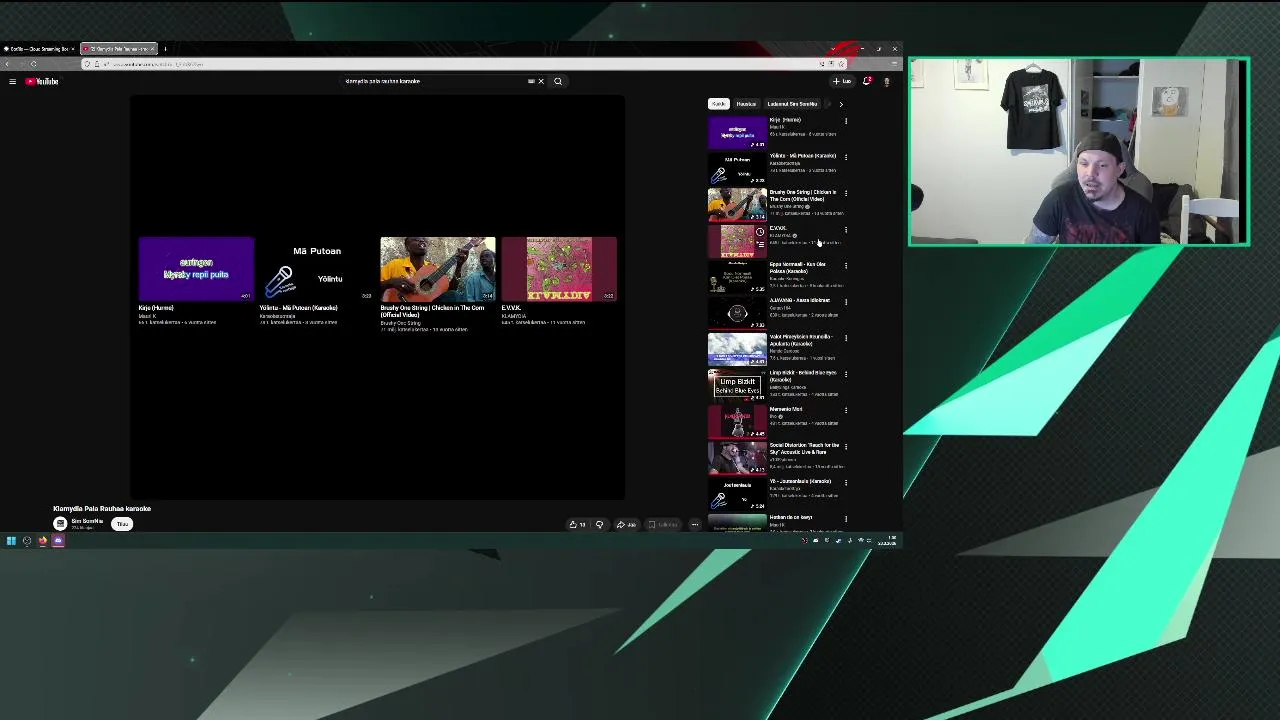
Task: Open options menu for E.V.V.K. sidebar video
Action: pyautogui.click(x=845, y=229)
